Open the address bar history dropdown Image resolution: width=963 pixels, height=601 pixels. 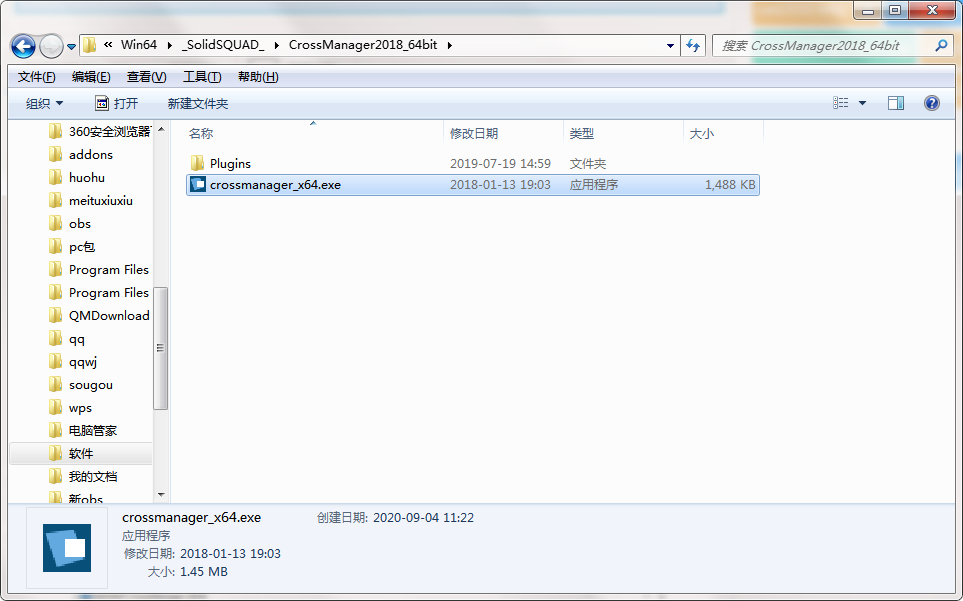tap(670, 46)
